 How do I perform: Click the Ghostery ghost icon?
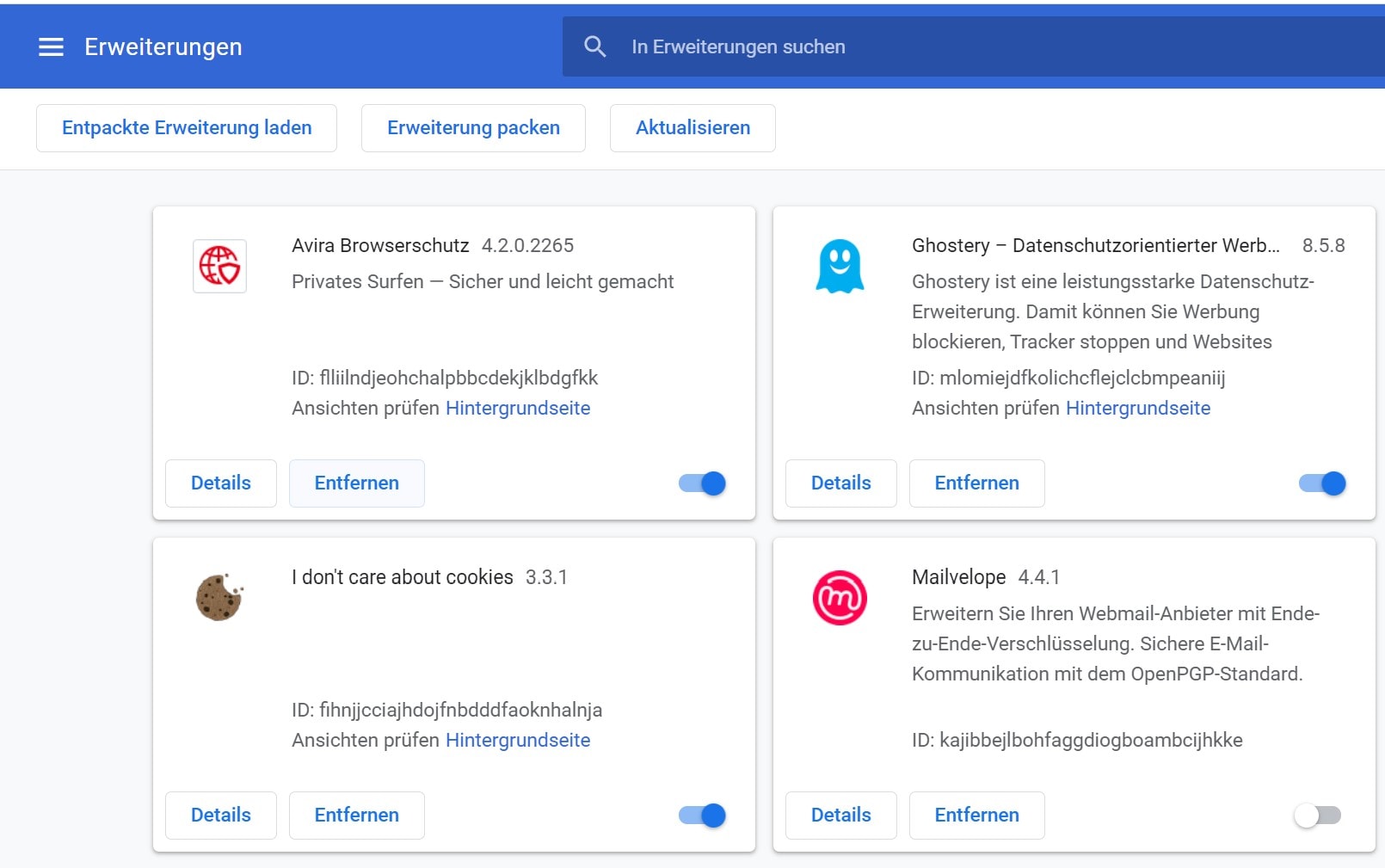[x=840, y=266]
